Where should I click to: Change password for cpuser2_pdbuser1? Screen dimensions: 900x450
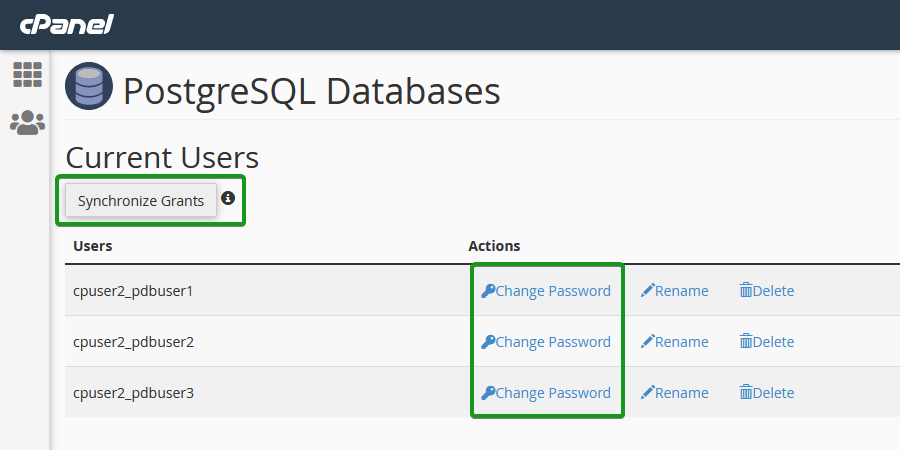click(546, 291)
